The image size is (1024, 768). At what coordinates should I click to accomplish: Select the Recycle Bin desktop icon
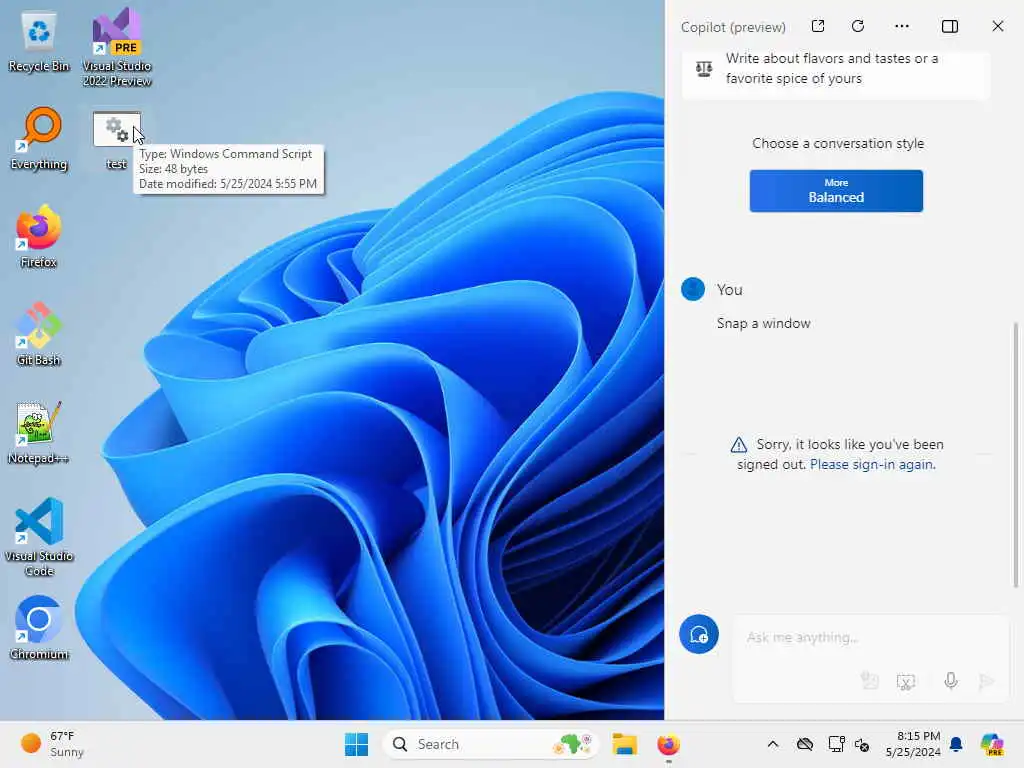click(x=39, y=43)
